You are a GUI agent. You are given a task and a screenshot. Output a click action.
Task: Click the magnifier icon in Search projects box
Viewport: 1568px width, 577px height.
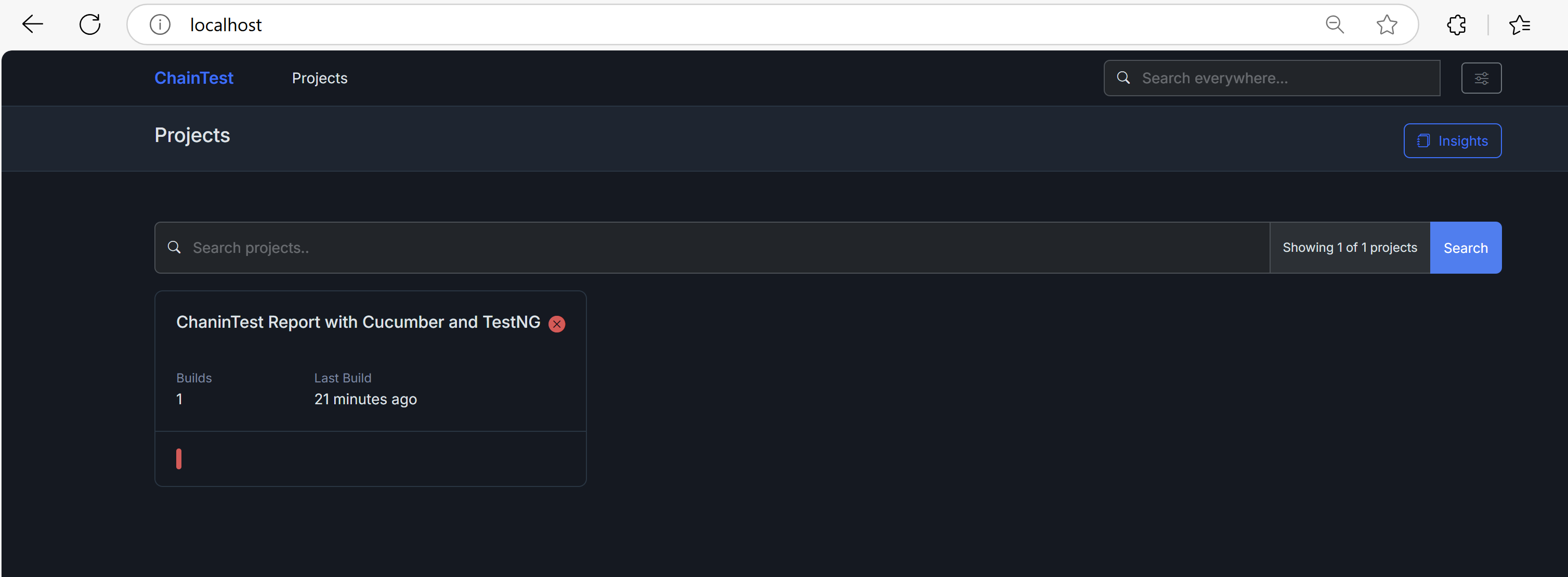pos(174,247)
